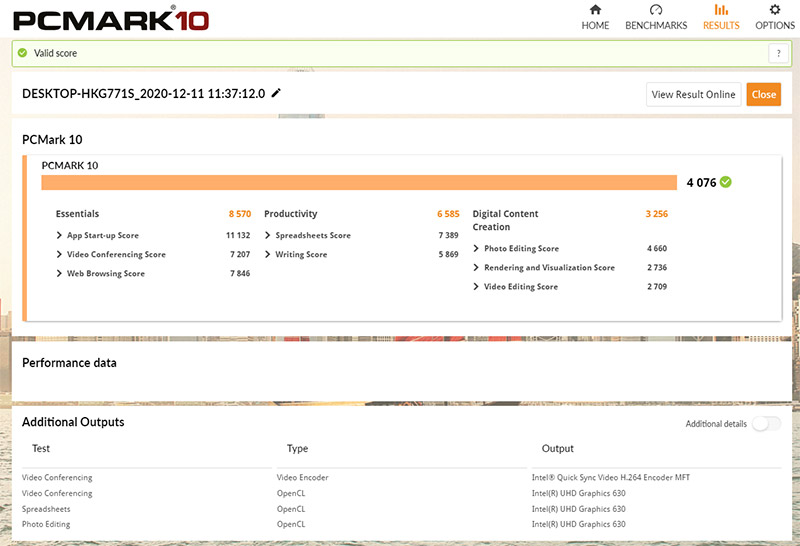The width and height of the screenshot is (800, 546).
Task: Click the PCMARK 10 logo
Action: [111, 19]
